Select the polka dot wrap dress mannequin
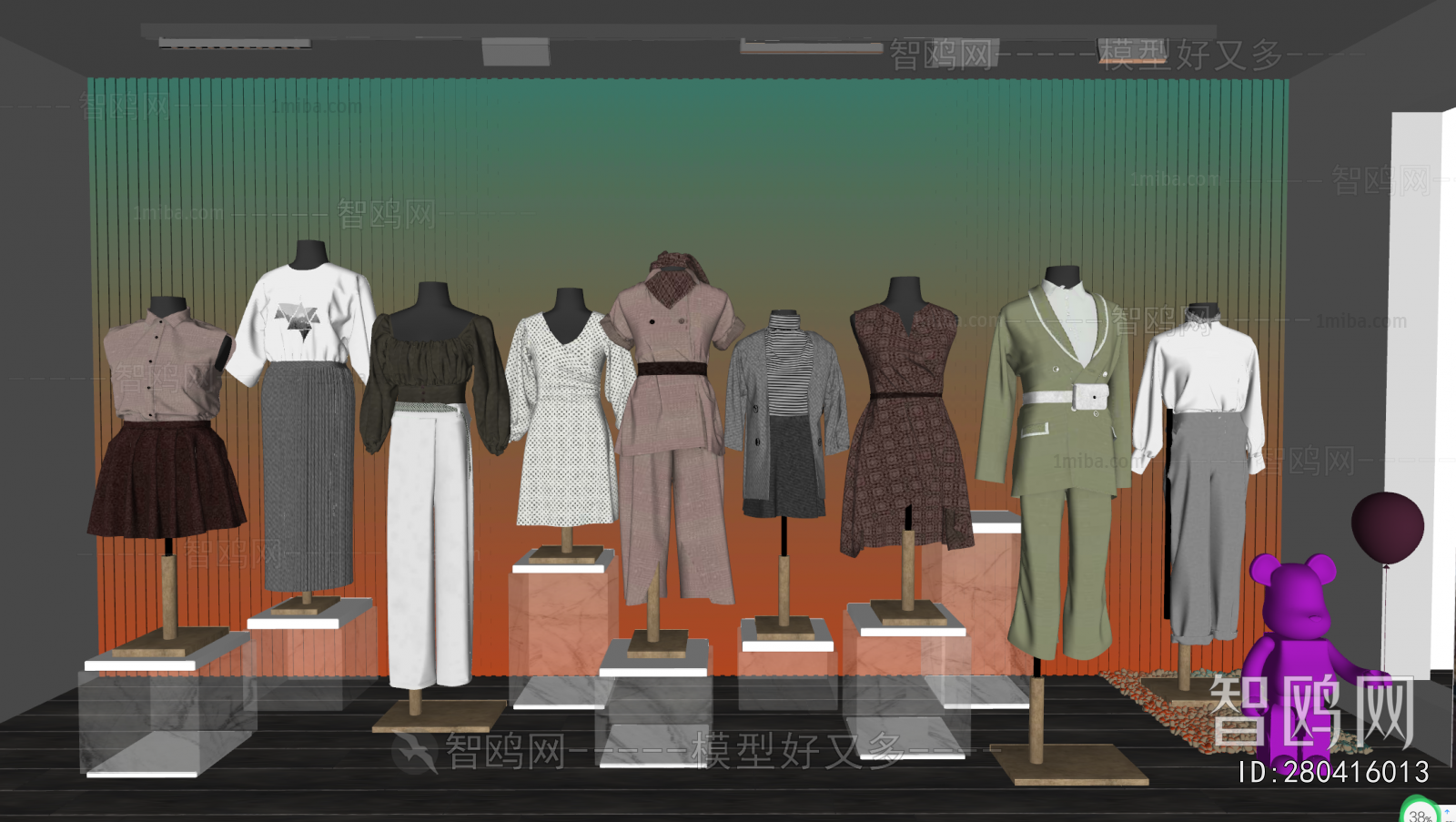Screen dimensions: 1456x822 (x=566, y=419)
